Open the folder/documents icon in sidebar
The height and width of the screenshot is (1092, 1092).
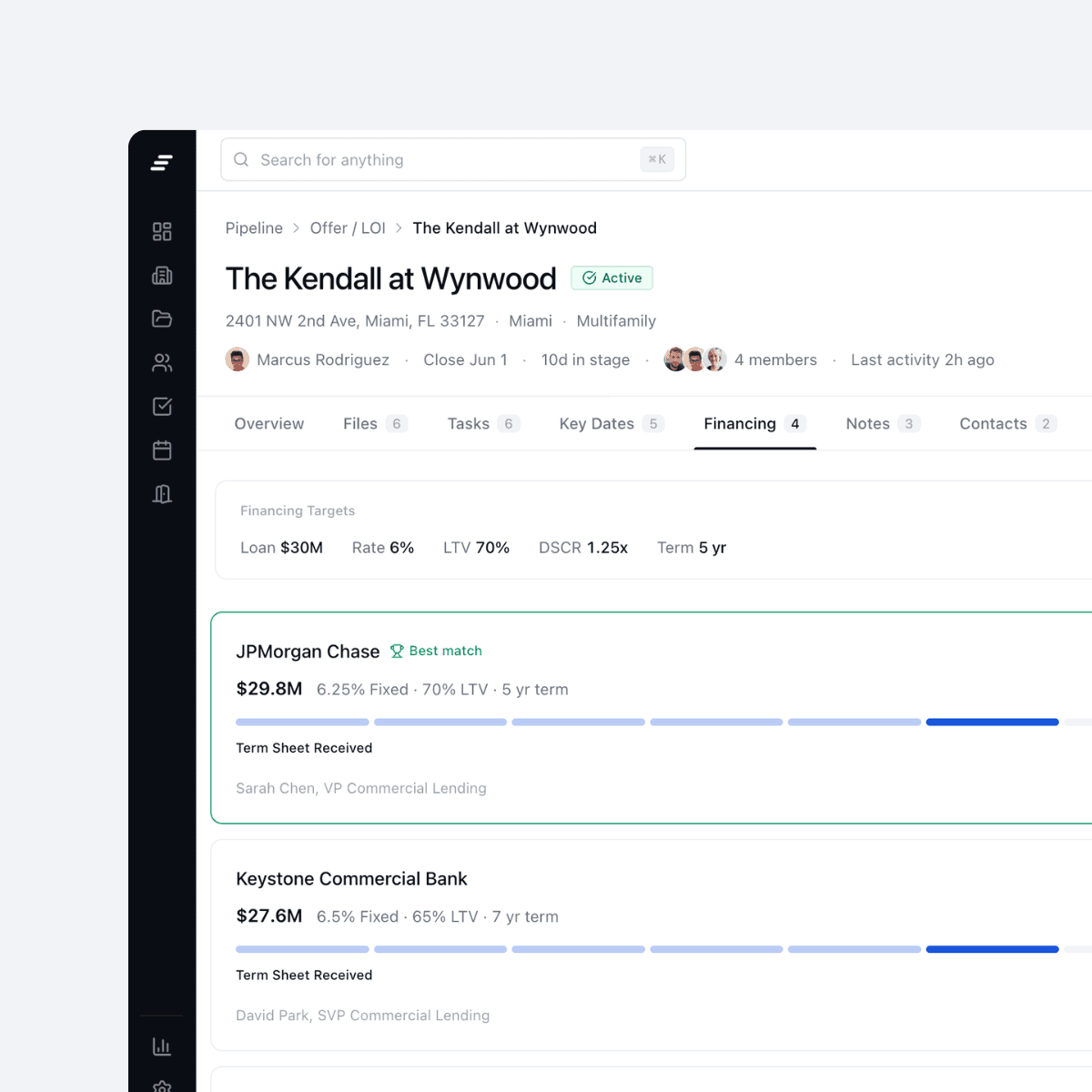(x=162, y=318)
